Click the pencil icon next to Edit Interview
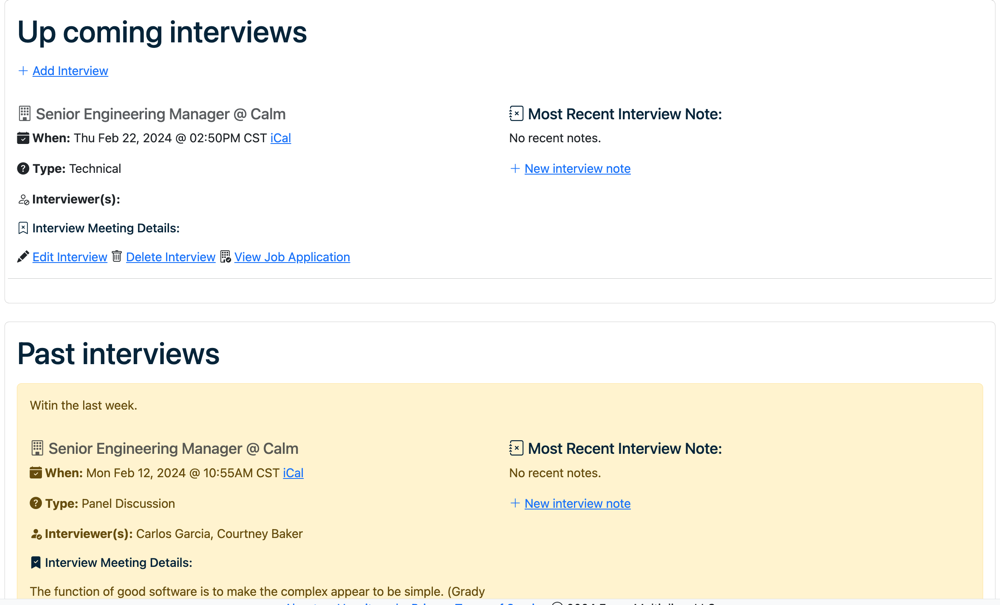1000x605 pixels. (x=23, y=257)
